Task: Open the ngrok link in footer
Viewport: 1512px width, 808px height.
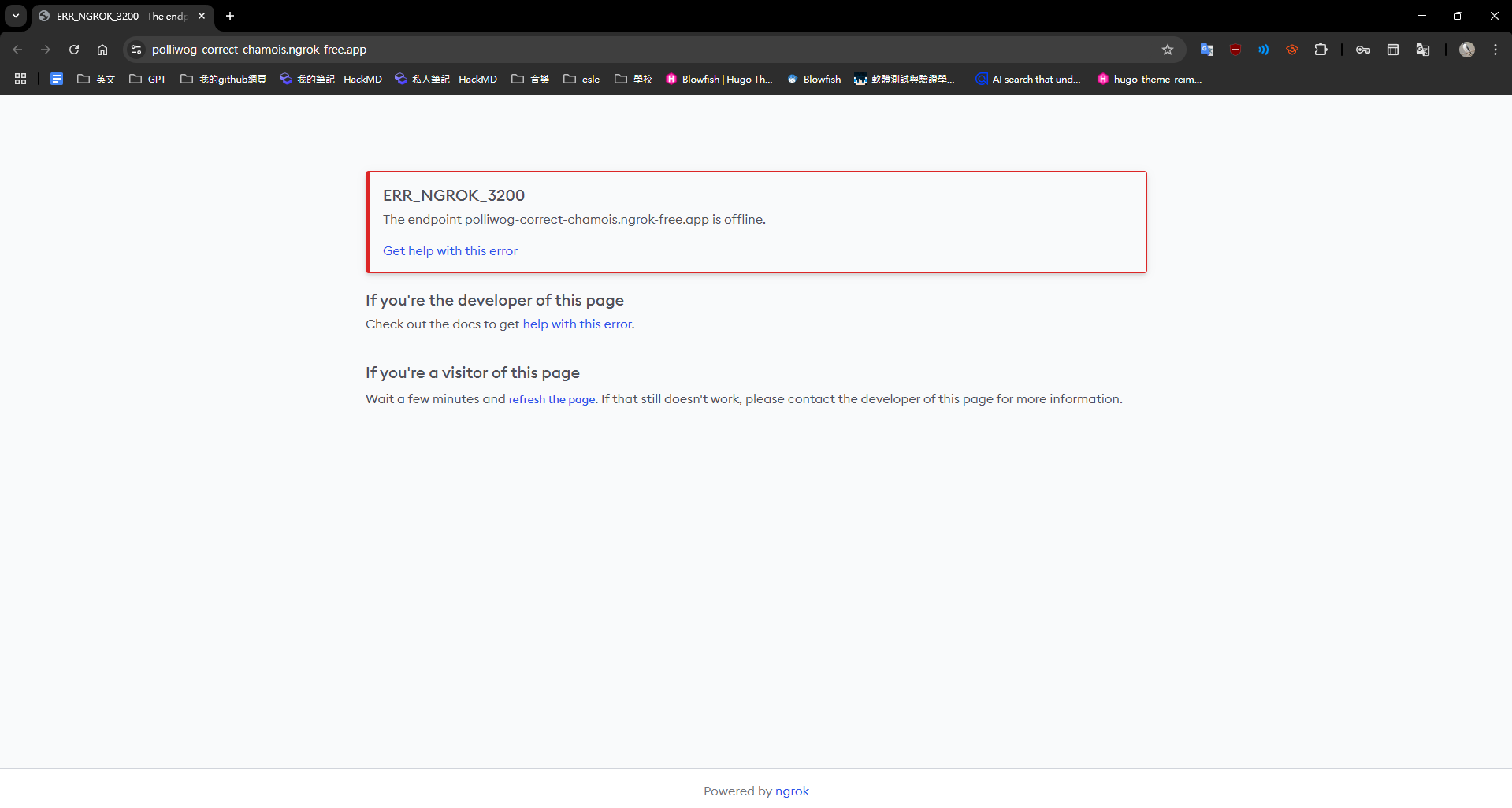Action: (x=792, y=791)
